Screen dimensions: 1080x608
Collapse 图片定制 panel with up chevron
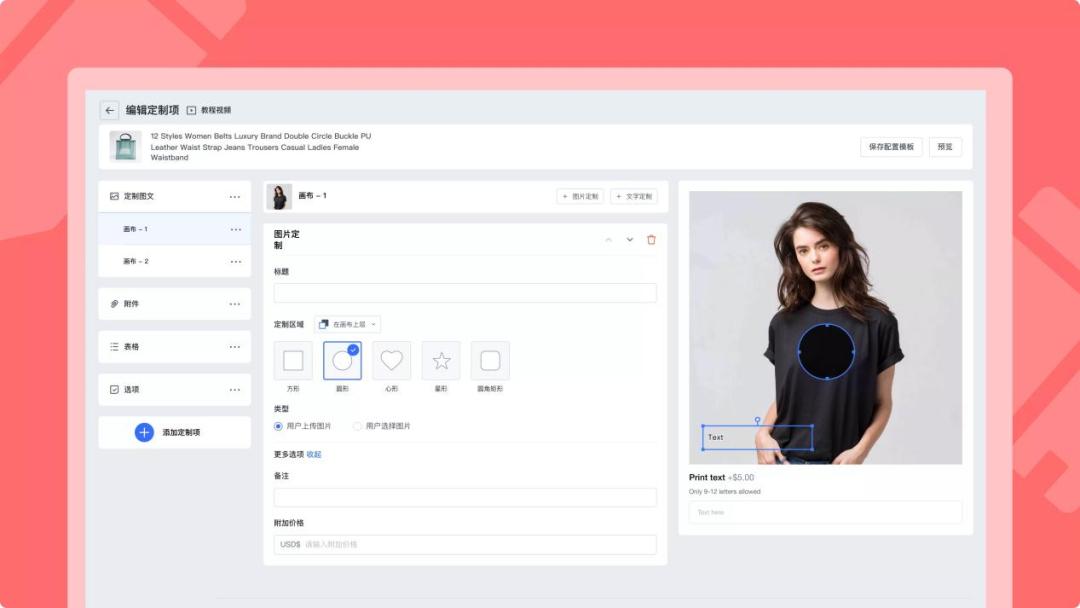click(x=607, y=240)
